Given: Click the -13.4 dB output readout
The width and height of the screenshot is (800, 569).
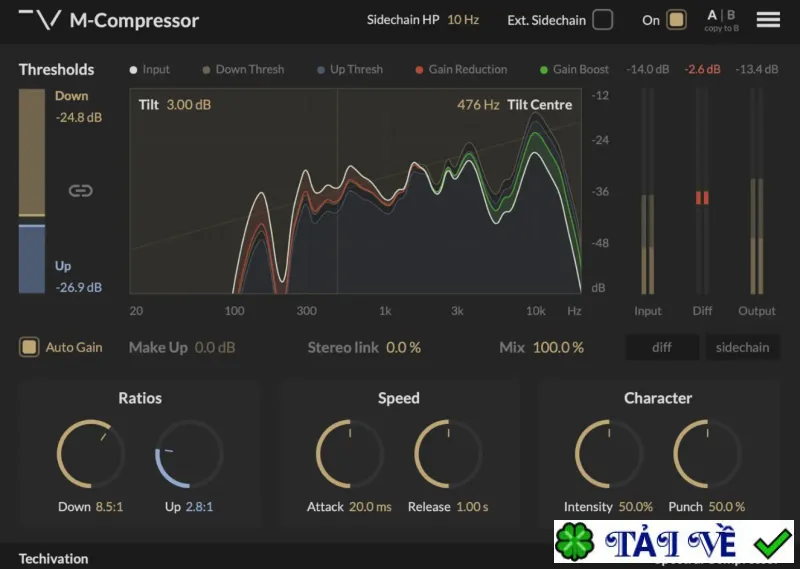Looking at the screenshot, I should point(757,69).
